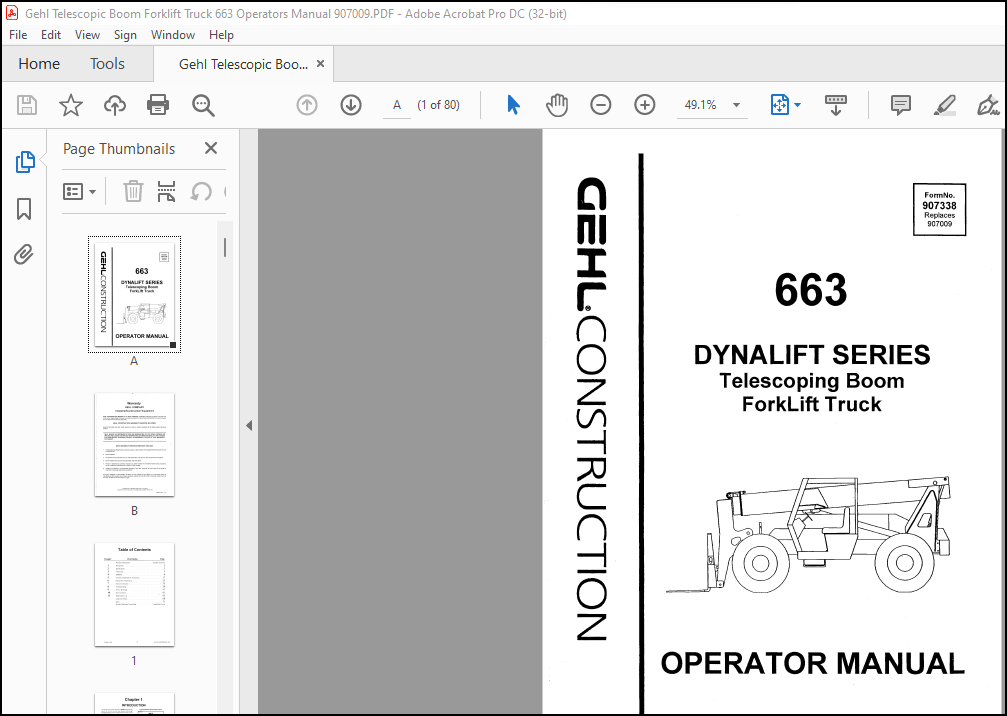Open the Sign pen tool
The width and height of the screenshot is (1007, 716).
click(x=988, y=105)
